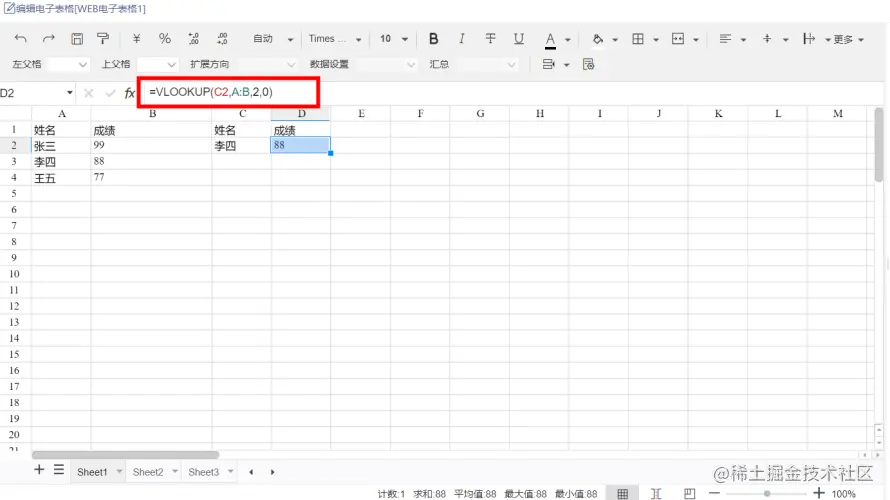The width and height of the screenshot is (890, 500).
Task: Select cell B3 with value 88
Action: click(152, 161)
